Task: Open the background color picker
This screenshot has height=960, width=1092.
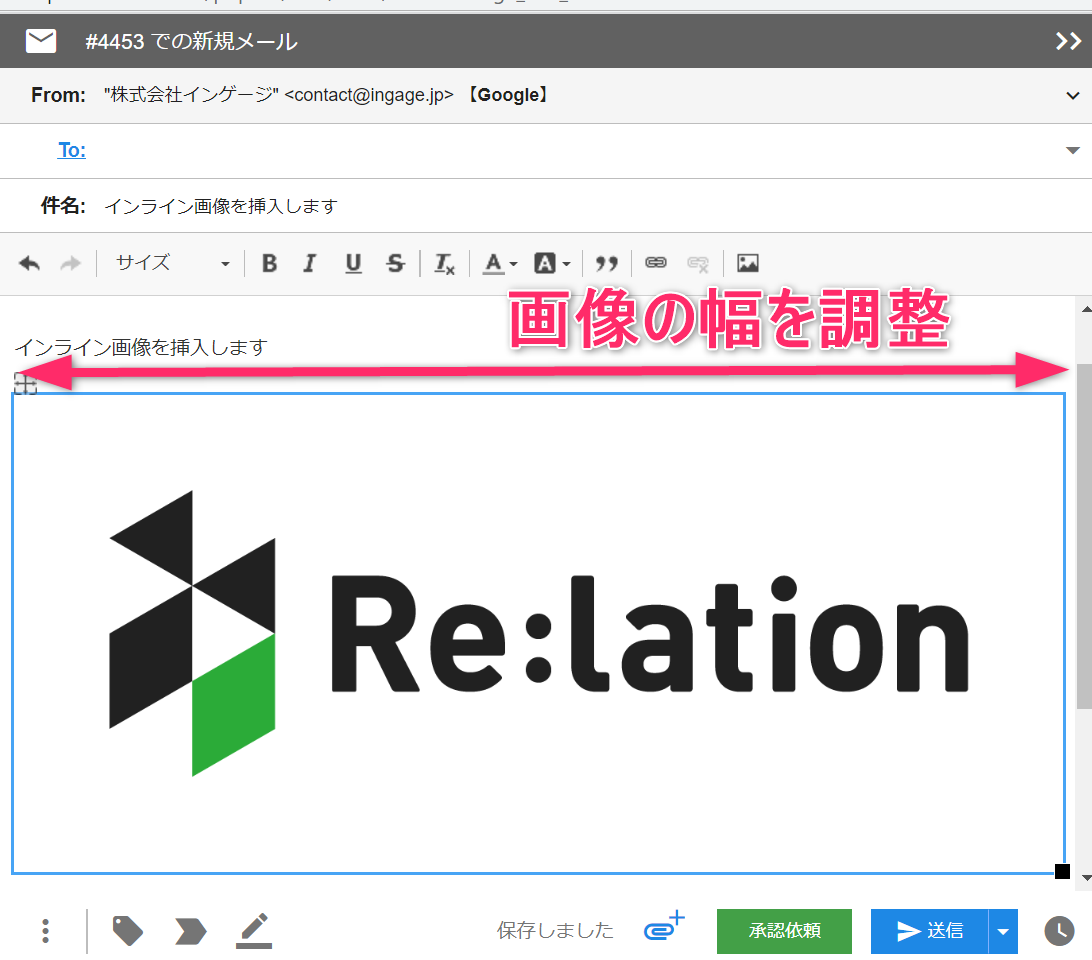Action: [552, 263]
